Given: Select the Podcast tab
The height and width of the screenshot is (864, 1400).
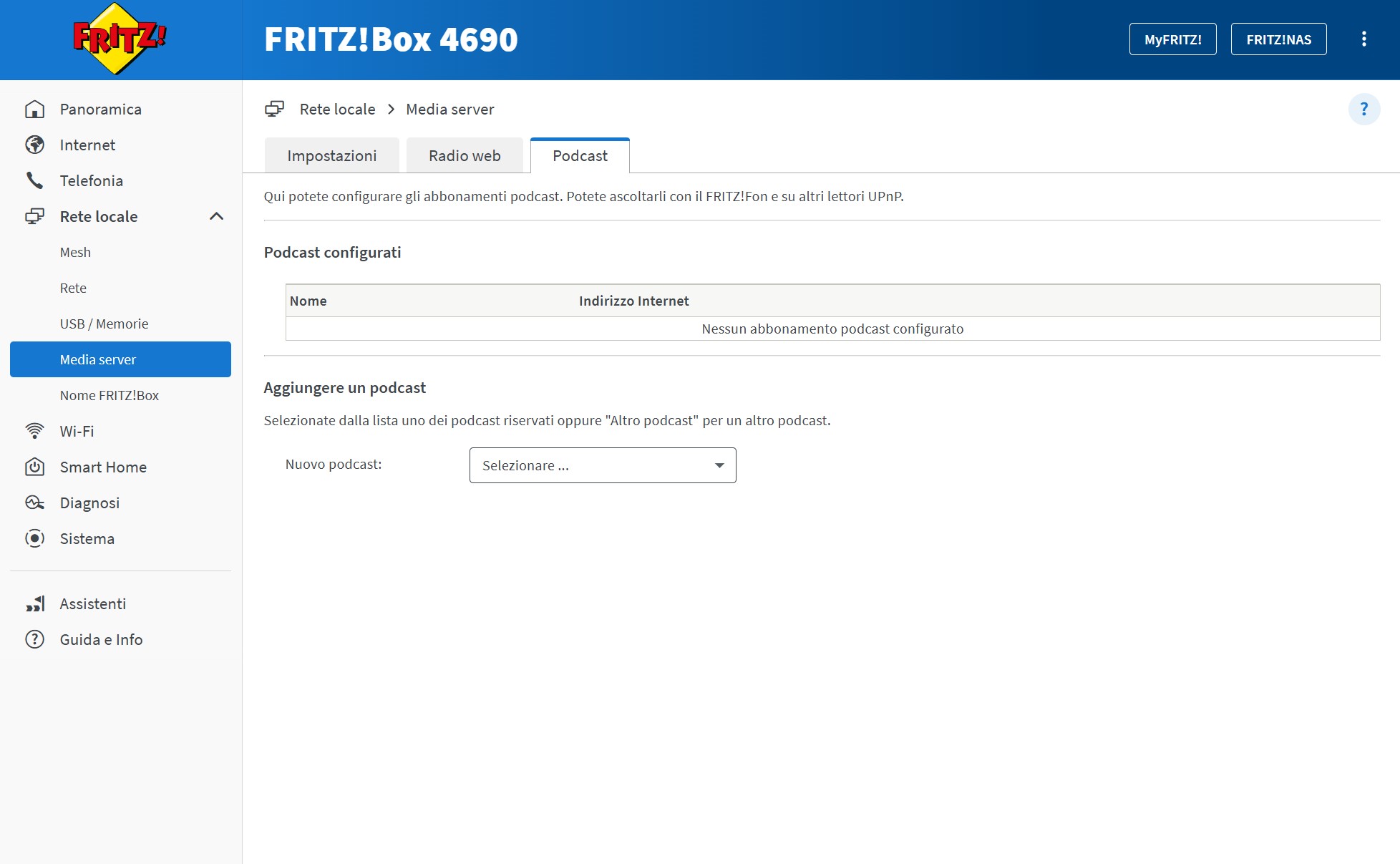Looking at the screenshot, I should [580, 155].
